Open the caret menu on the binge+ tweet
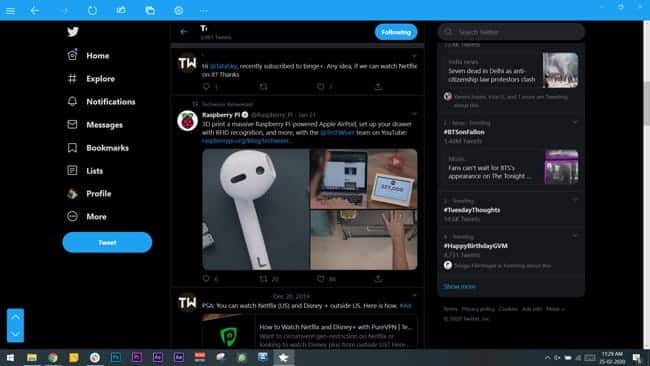This screenshot has height=366, width=650. (413, 56)
